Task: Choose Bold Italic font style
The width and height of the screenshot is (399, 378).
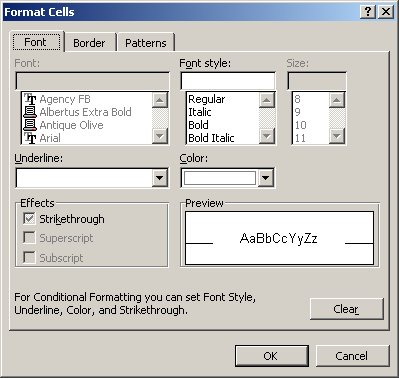Action: pos(211,138)
